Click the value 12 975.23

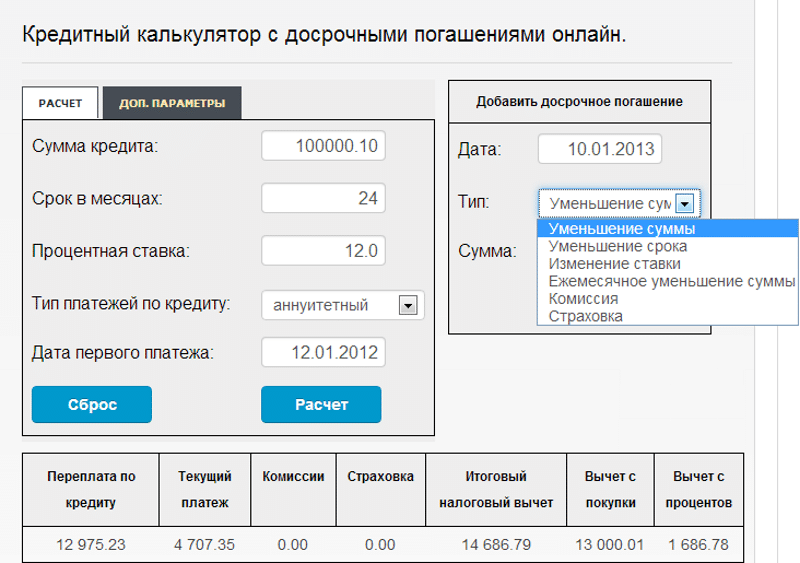pos(91,545)
